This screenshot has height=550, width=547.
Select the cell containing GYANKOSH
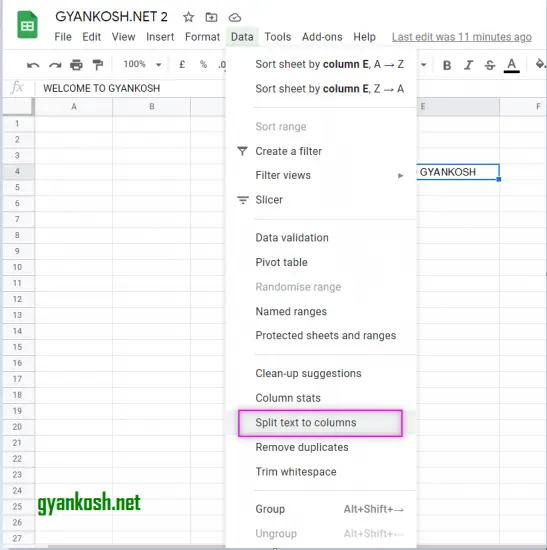click(458, 172)
